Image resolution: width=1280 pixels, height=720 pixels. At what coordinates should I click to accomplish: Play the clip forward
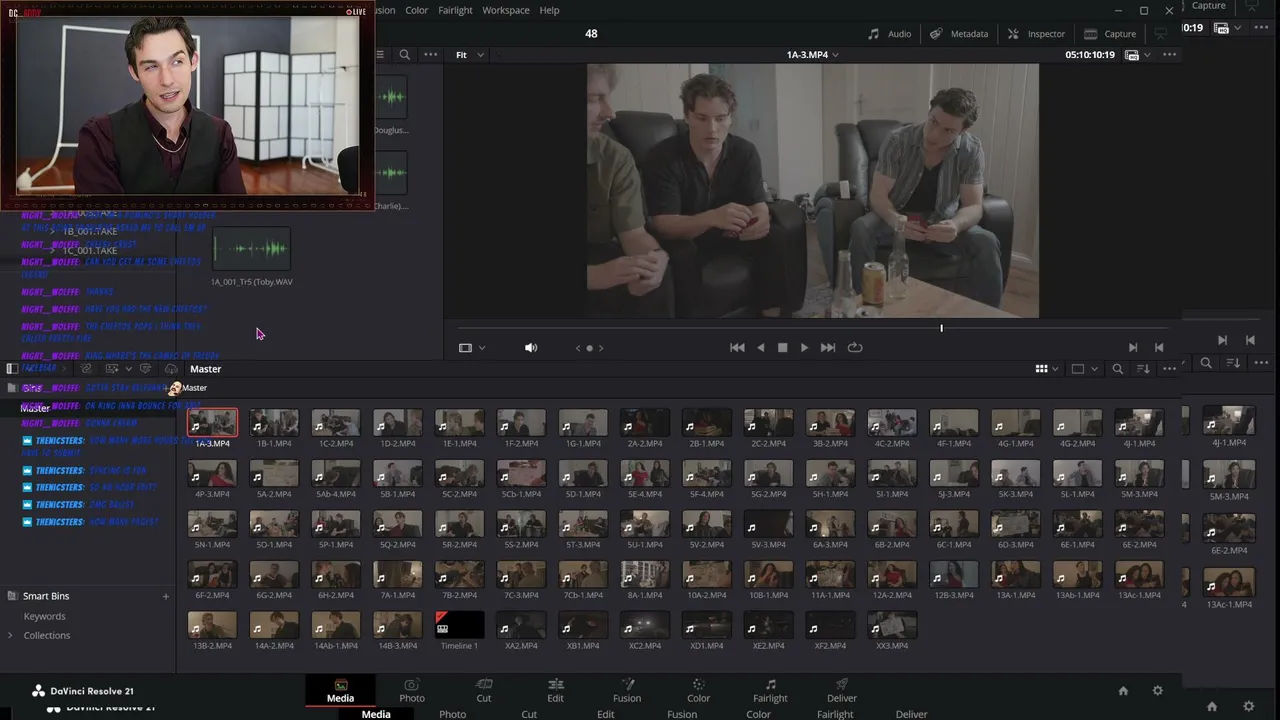(804, 347)
